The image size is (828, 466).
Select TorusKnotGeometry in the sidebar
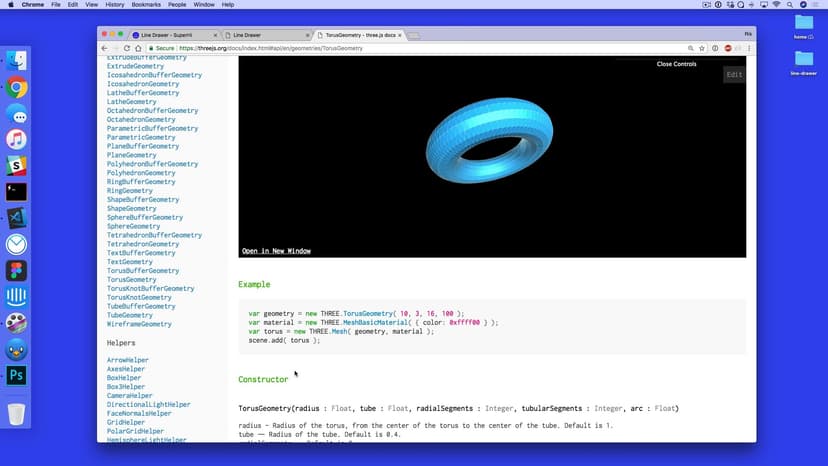139,298
